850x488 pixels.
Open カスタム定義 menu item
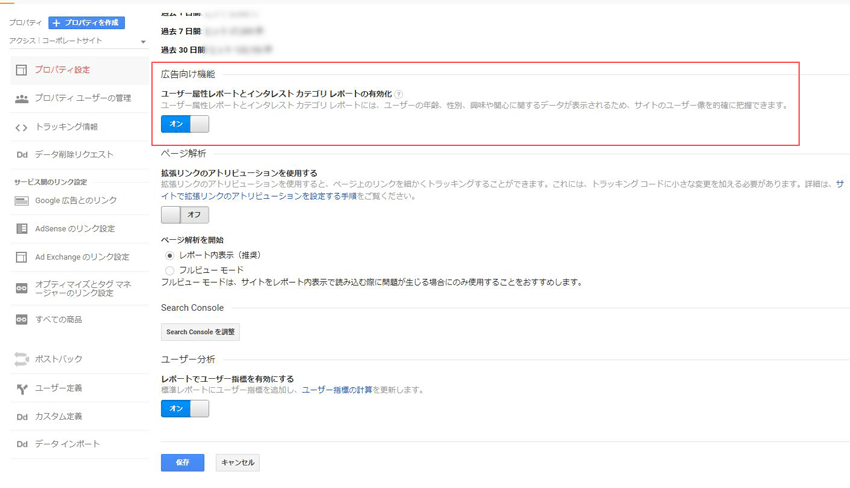tap(79, 416)
